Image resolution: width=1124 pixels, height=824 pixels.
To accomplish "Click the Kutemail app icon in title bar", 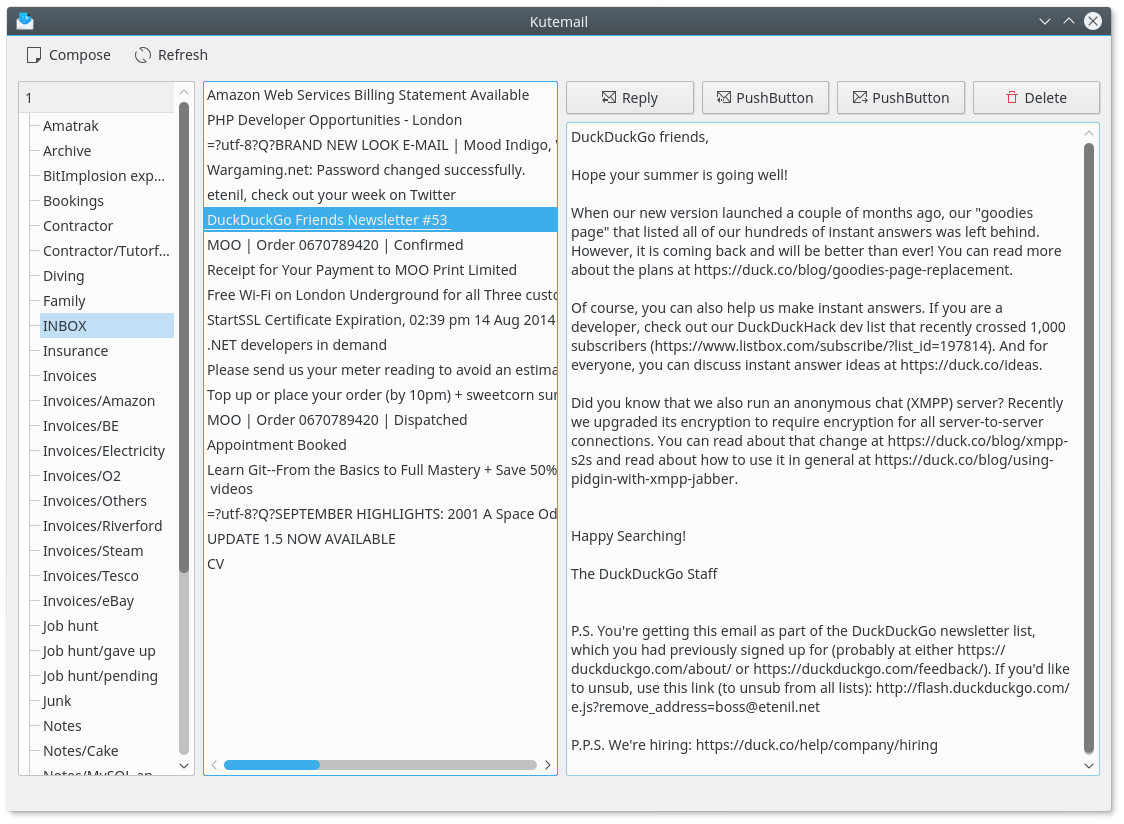I will [x=25, y=21].
